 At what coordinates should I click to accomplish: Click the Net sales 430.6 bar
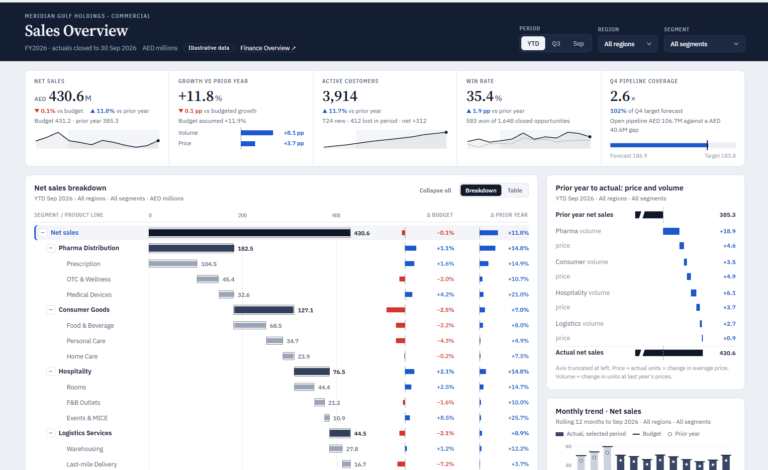[x=249, y=233]
